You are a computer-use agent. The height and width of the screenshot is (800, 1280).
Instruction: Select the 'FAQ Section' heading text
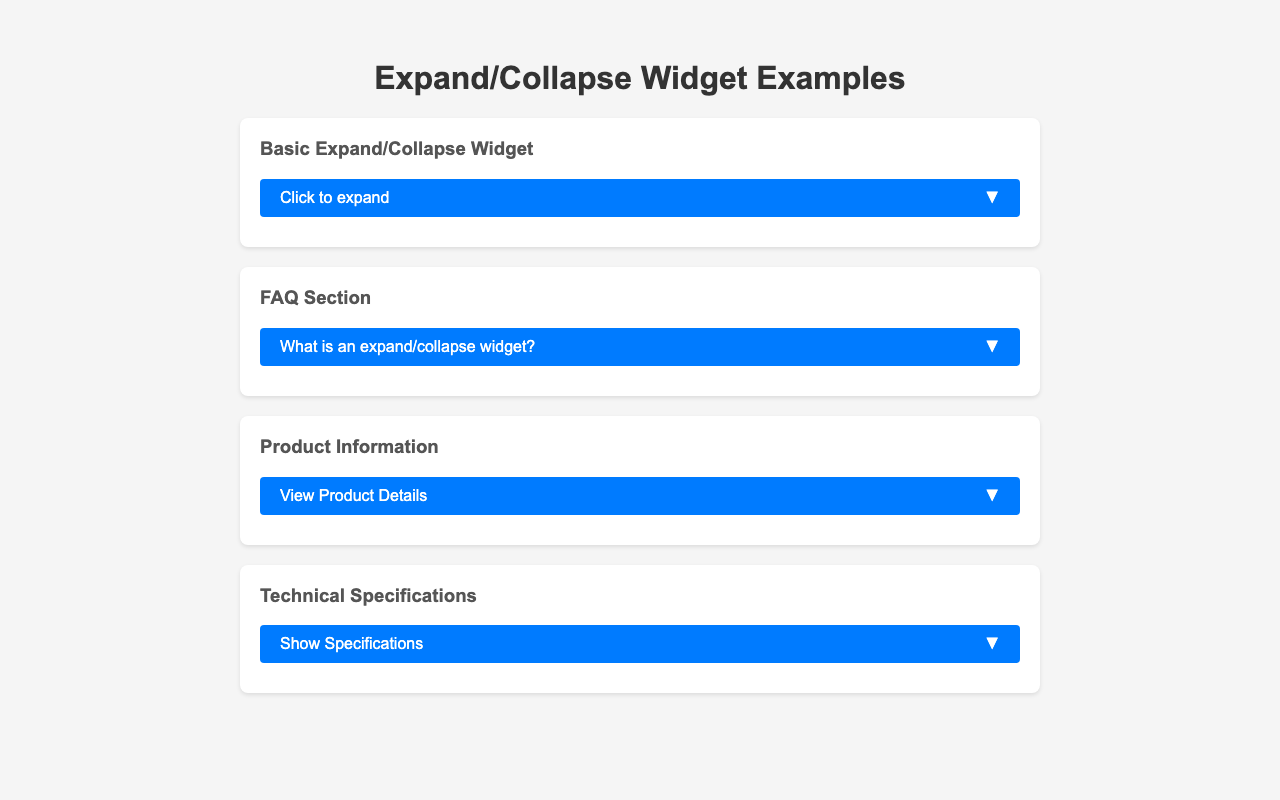point(315,298)
